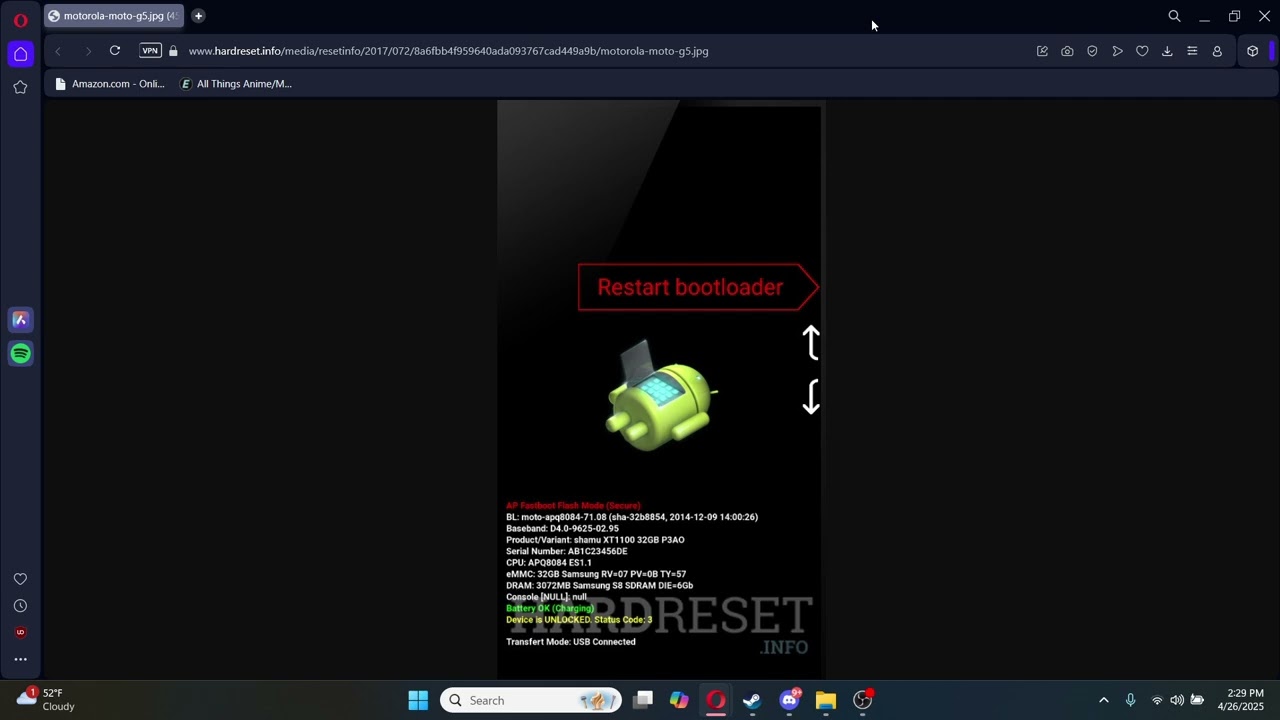Image resolution: width=1280 pixels, height=720 pixels.
Task: Open Task View on taskbar
Action: [643, 700]
